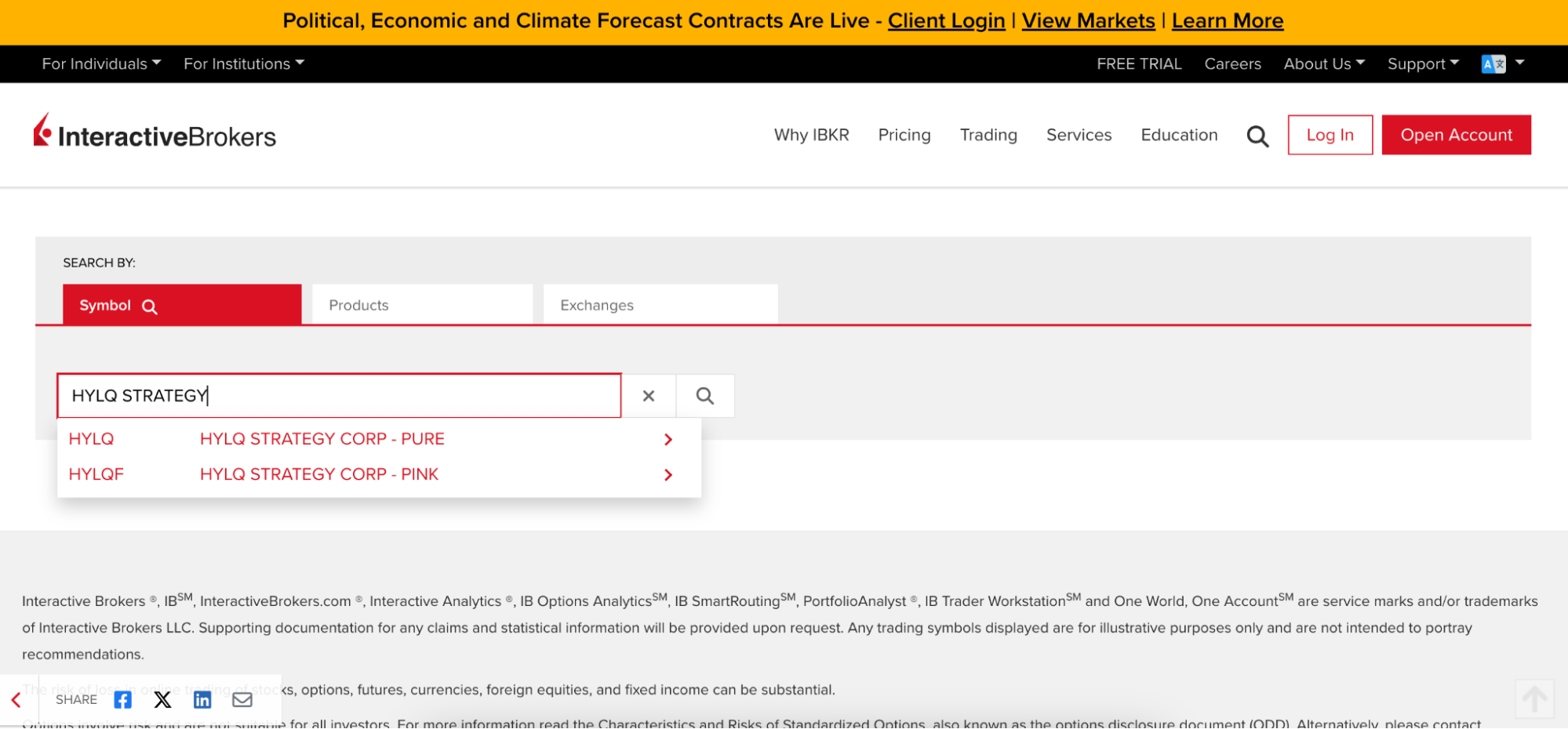The width and height of the screenshot is (1568, 729).
Task: Open Why IBKR menu
Action: (811, 135)
